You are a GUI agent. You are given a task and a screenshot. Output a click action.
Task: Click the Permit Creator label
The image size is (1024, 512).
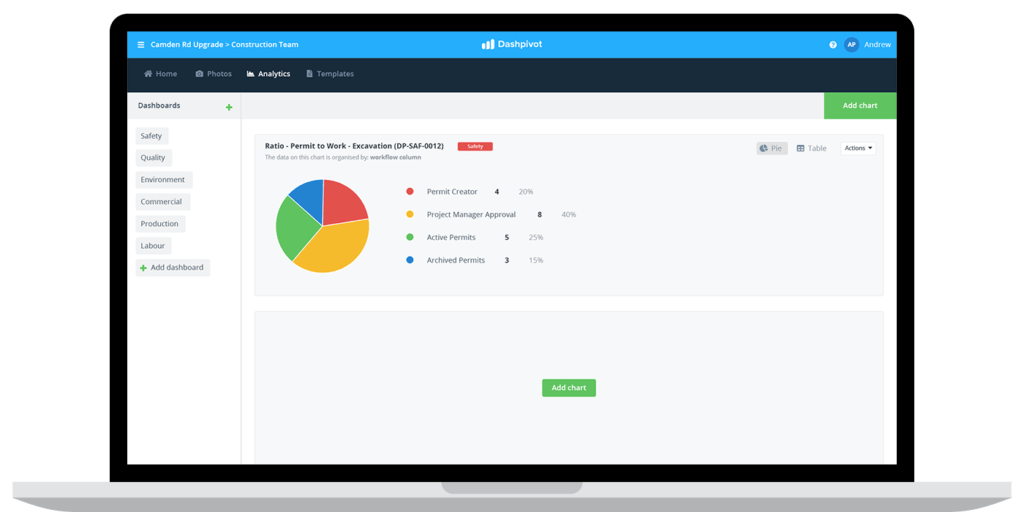452,191
